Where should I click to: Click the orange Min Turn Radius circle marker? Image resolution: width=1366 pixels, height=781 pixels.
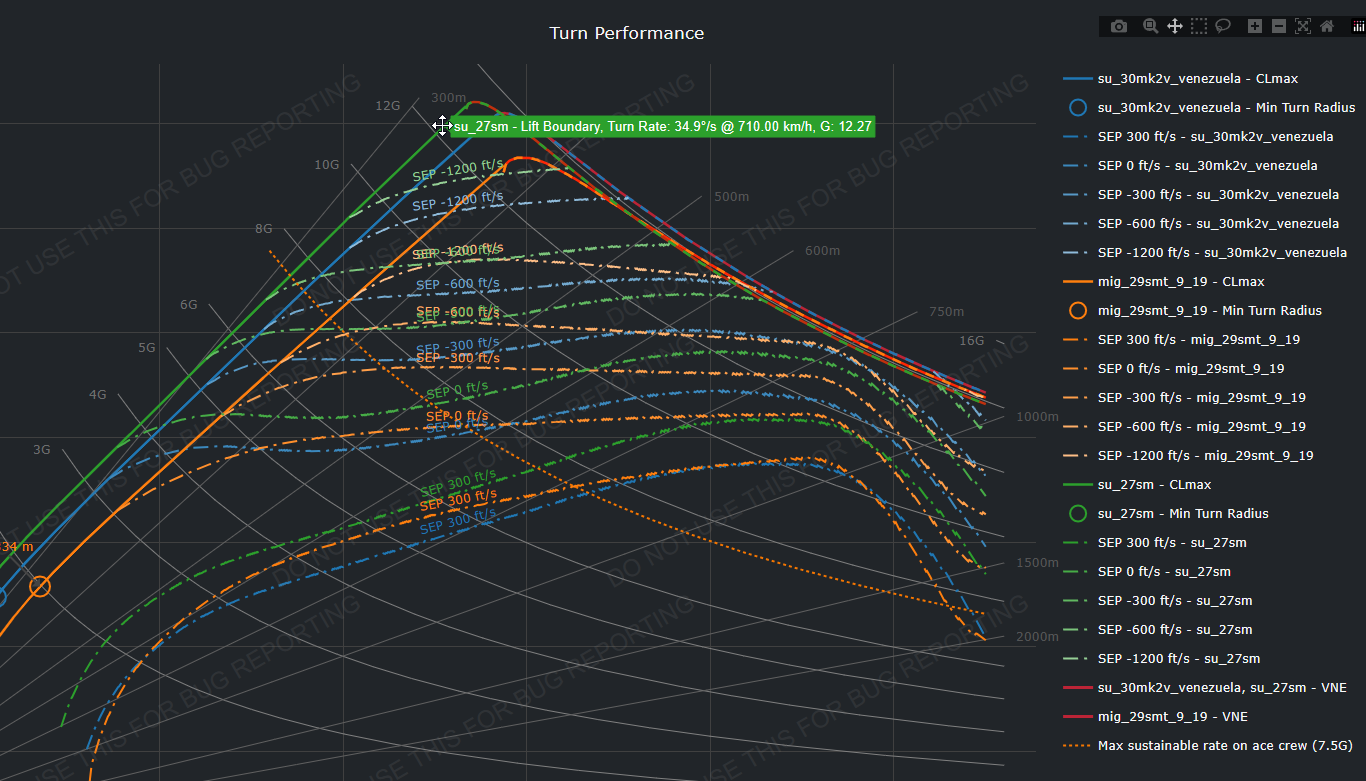[x=40, y=586]
